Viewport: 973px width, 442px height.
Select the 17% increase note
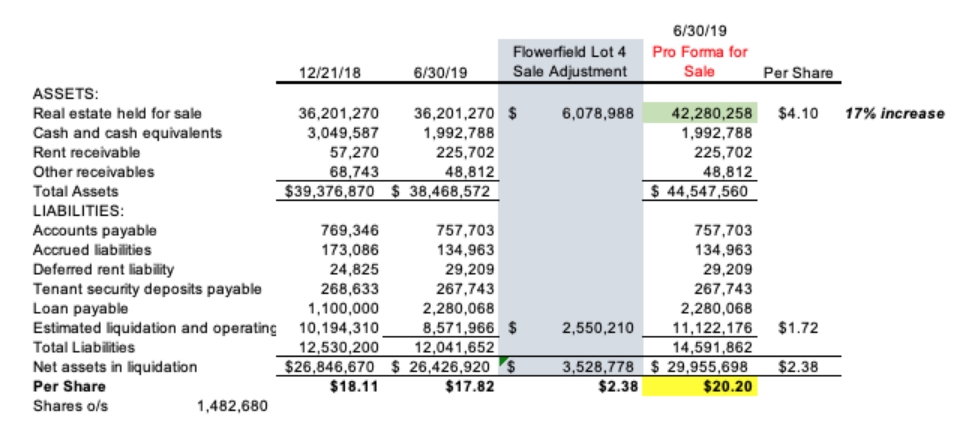pos(895,113)
